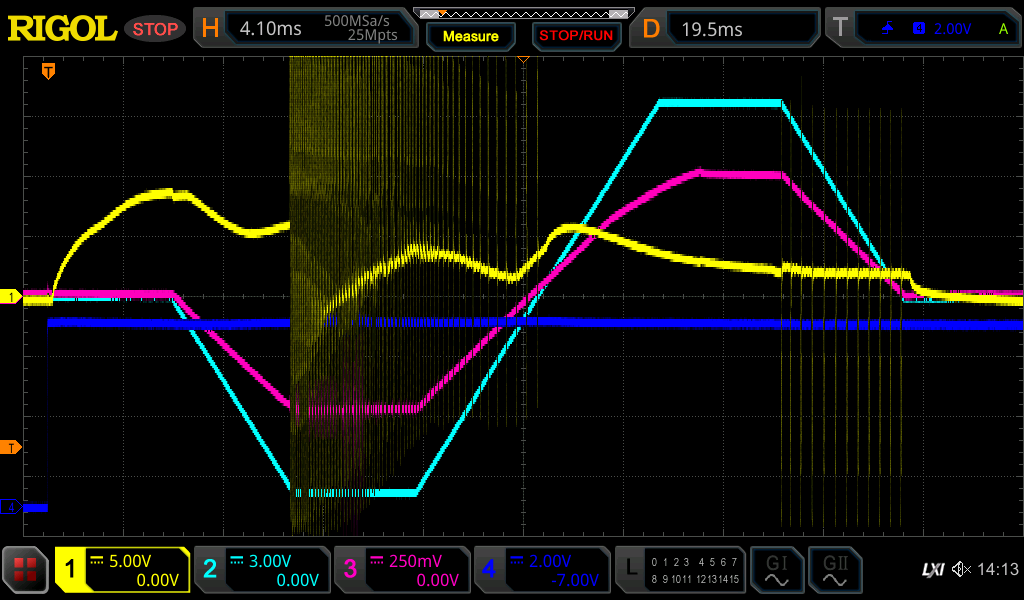Open the Measure menu
The width and height of the screenshot is (1024, 600).
click(x=470, y=36)
